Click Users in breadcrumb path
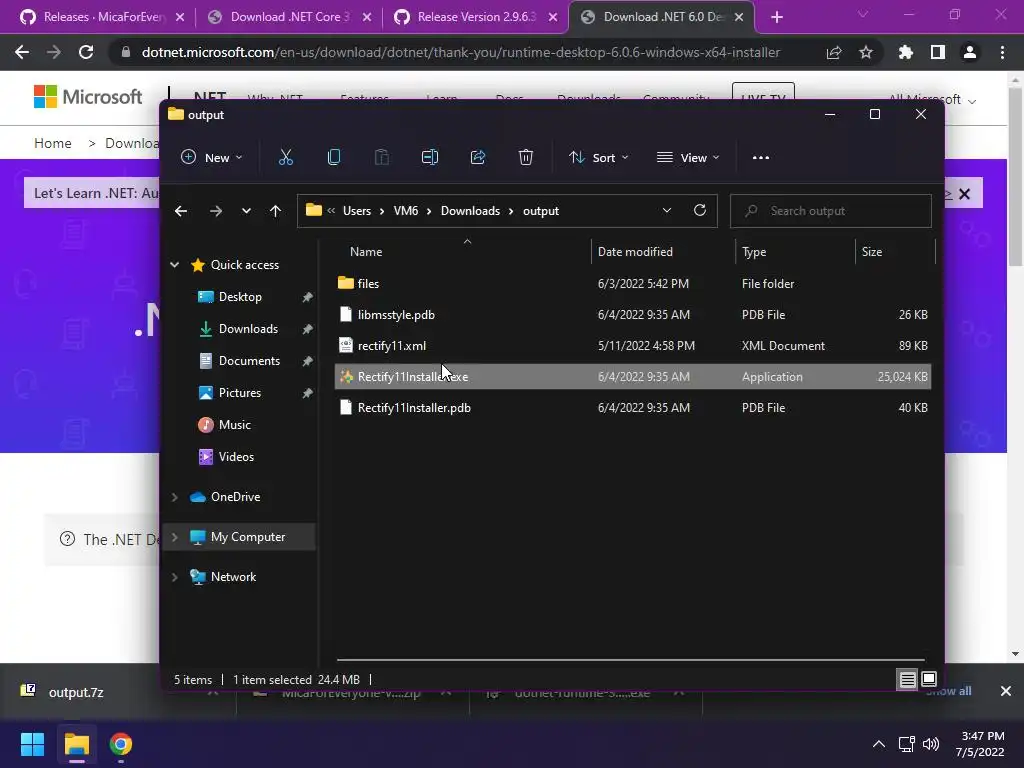Viewport: 1024px width, 768px height. pyautogui.click(x=357, y=211)
